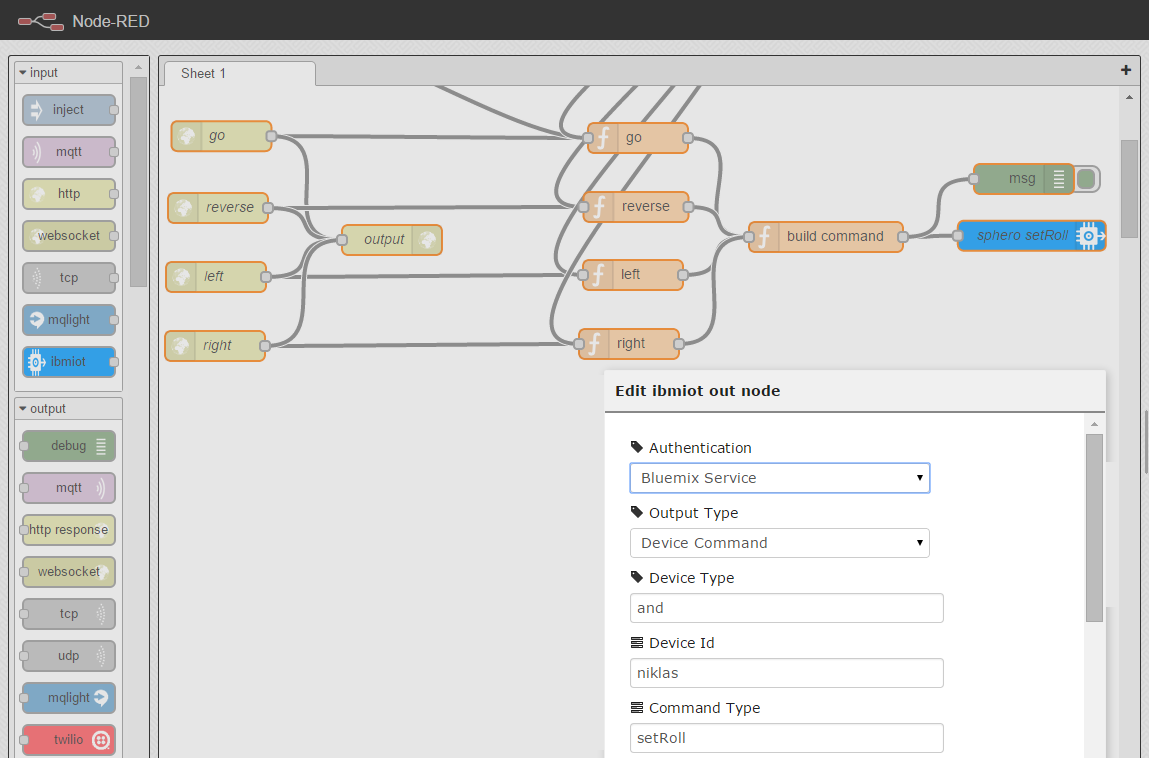Pick the mqtt input node
Screen dimensions: 1149x758
[69, 152]
